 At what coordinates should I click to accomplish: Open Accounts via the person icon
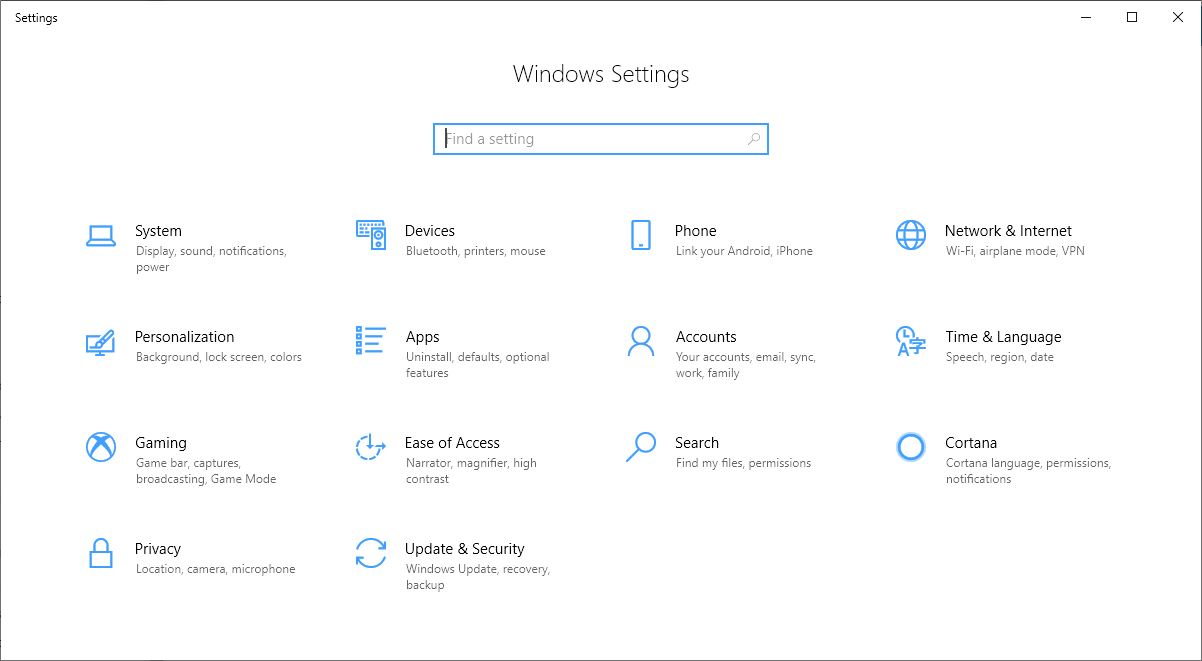point(639,343)
